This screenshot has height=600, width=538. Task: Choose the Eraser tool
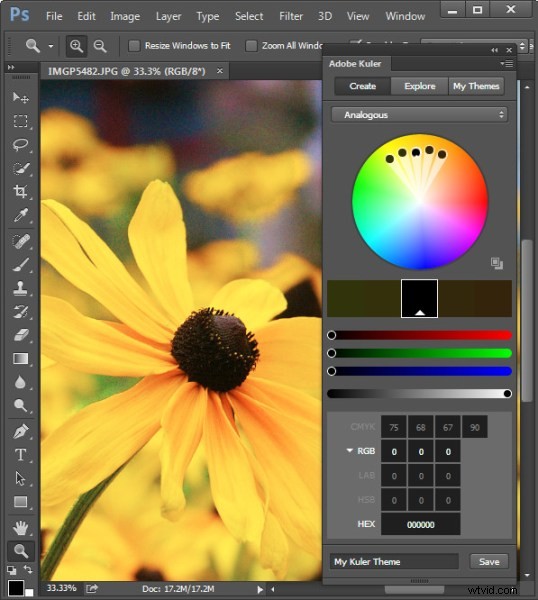[20, 335]
